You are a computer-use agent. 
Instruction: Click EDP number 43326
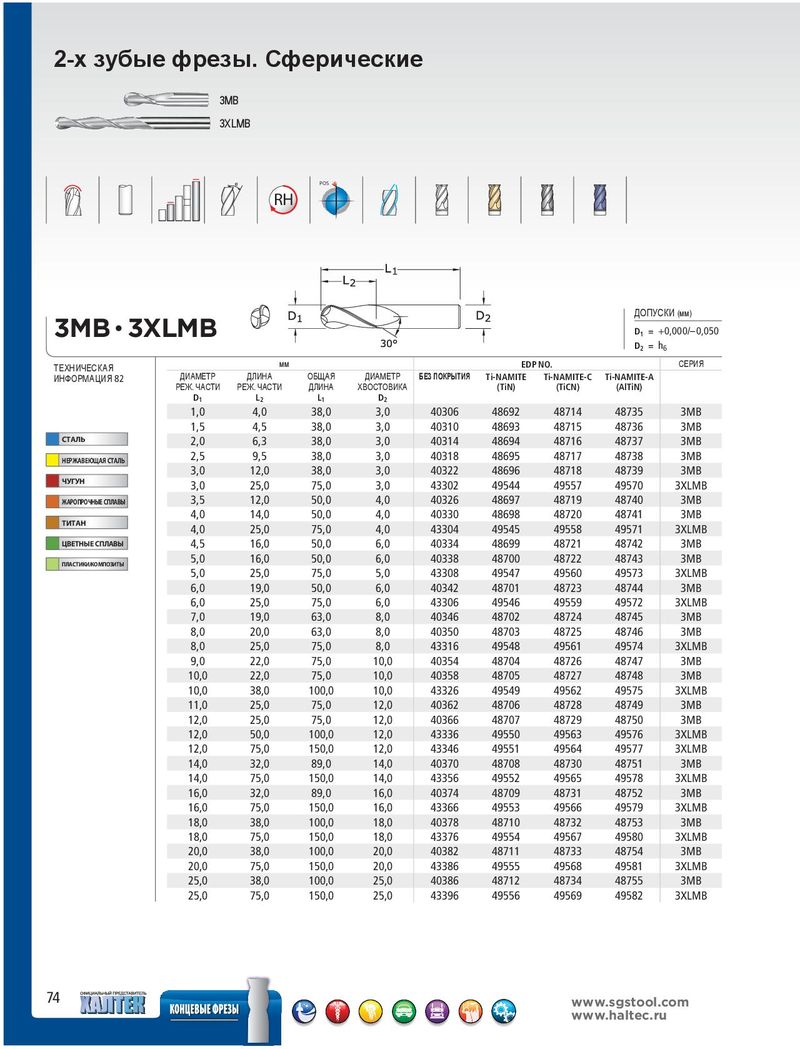coord(445,690)
